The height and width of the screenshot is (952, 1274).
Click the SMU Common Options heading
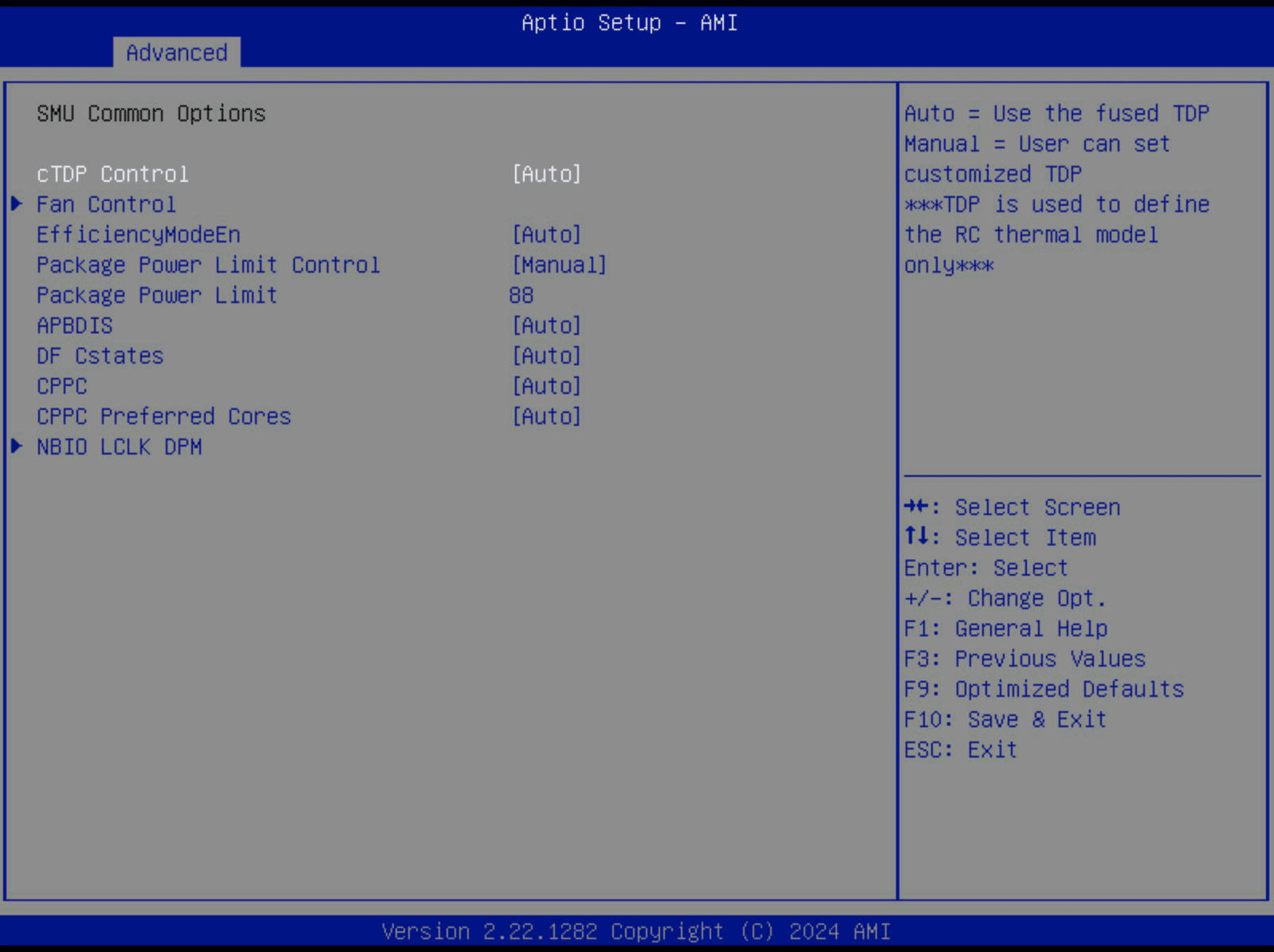coord(151,113)
